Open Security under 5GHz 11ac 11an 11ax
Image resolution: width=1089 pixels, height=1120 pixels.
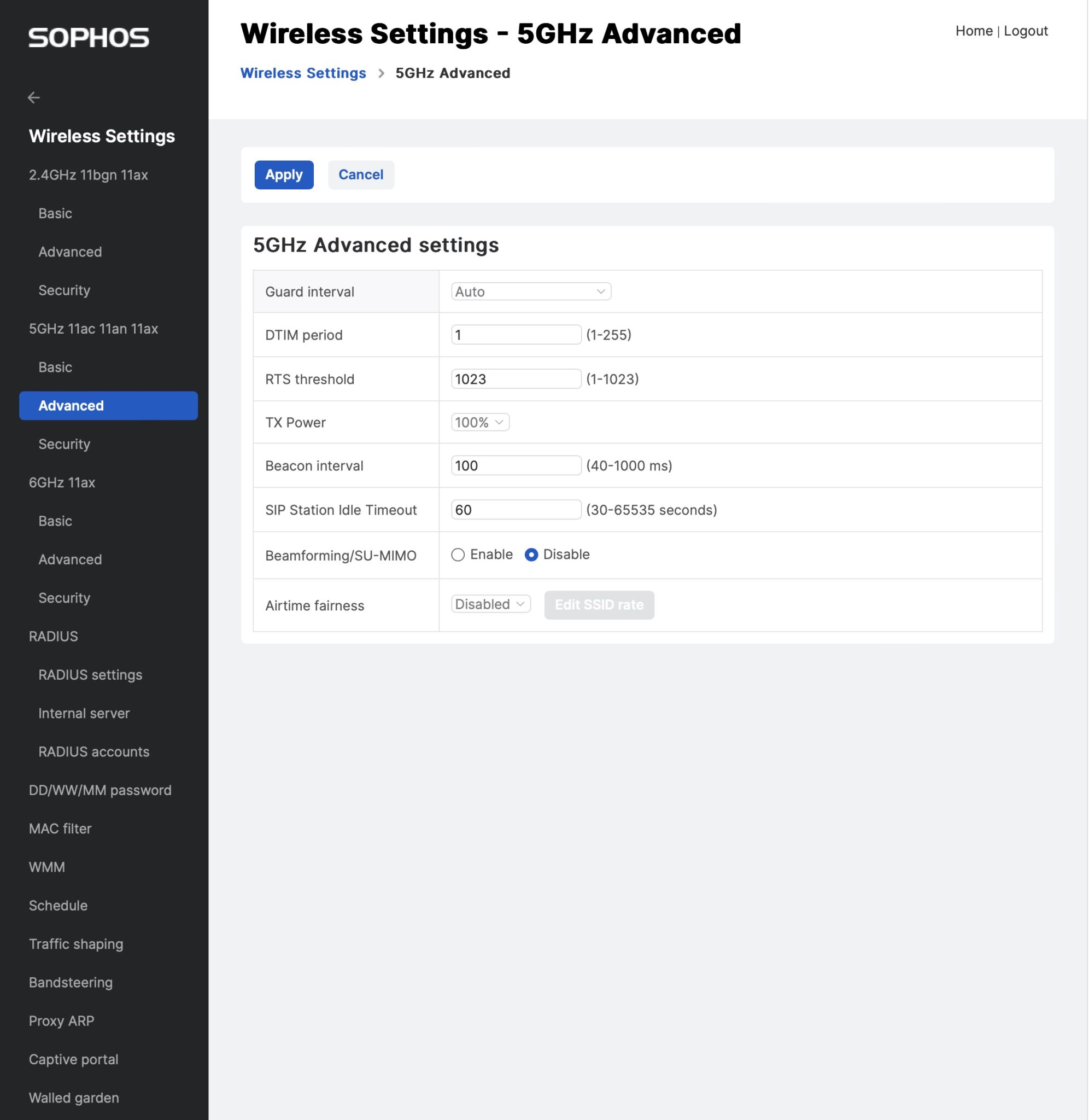(x=64, y=444)
